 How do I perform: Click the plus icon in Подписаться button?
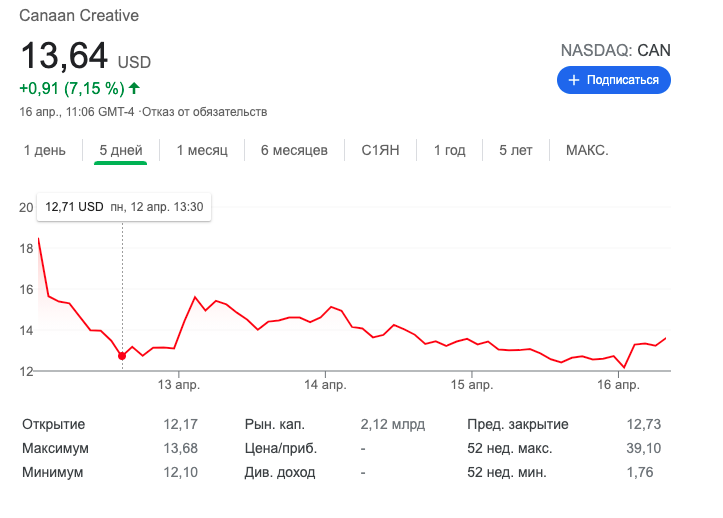pyautogui.click(x=574, y=80)
